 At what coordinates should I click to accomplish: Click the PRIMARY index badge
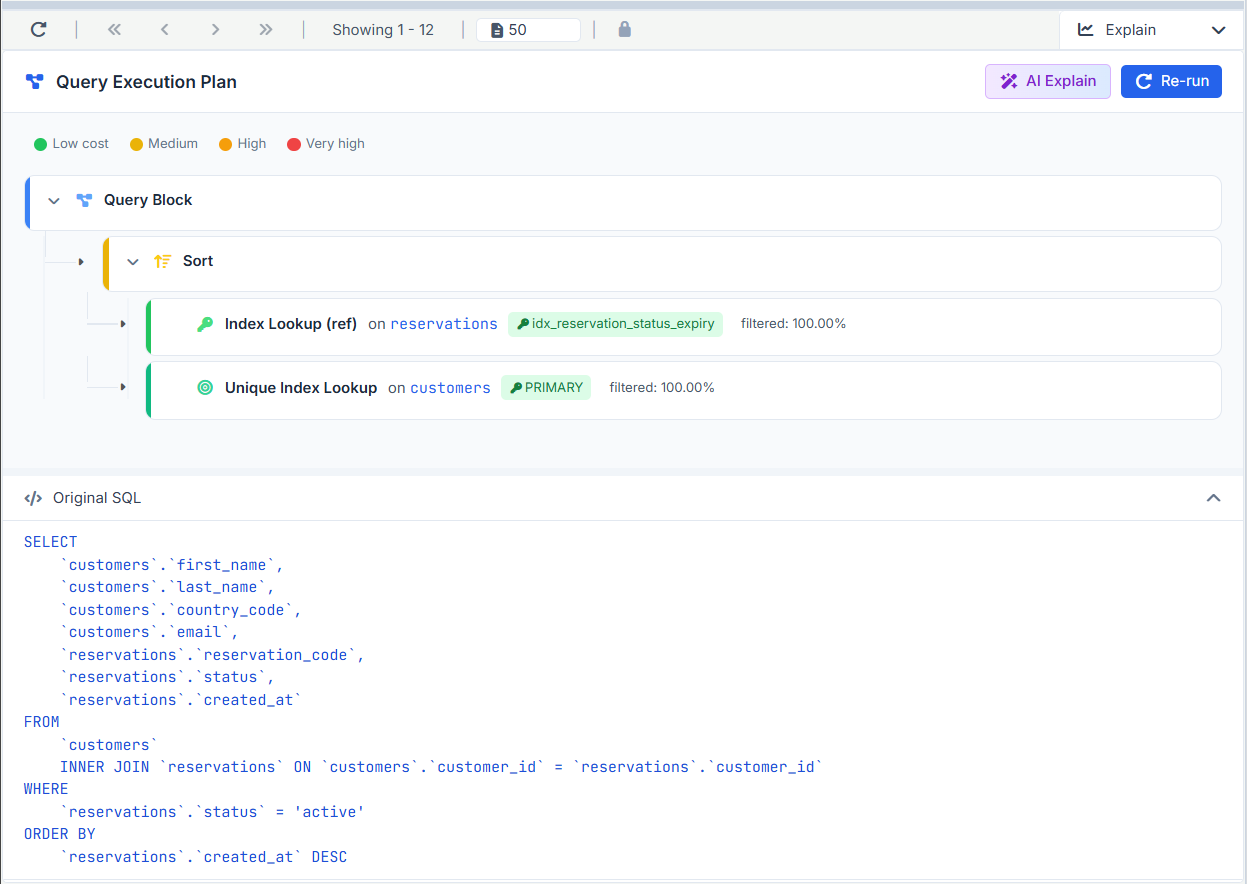pyautogui.click(x=546, y=387)
